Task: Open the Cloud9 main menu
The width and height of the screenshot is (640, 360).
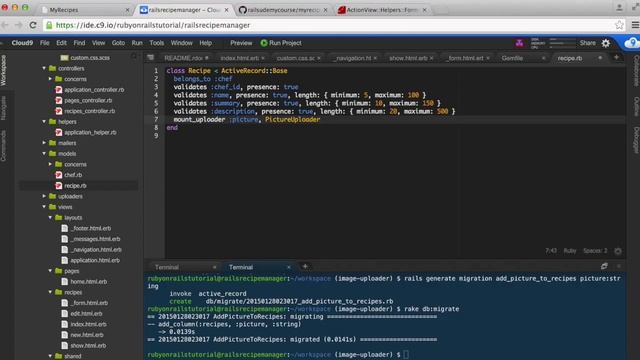Action: pyautogui.click(x=22, y=43)
